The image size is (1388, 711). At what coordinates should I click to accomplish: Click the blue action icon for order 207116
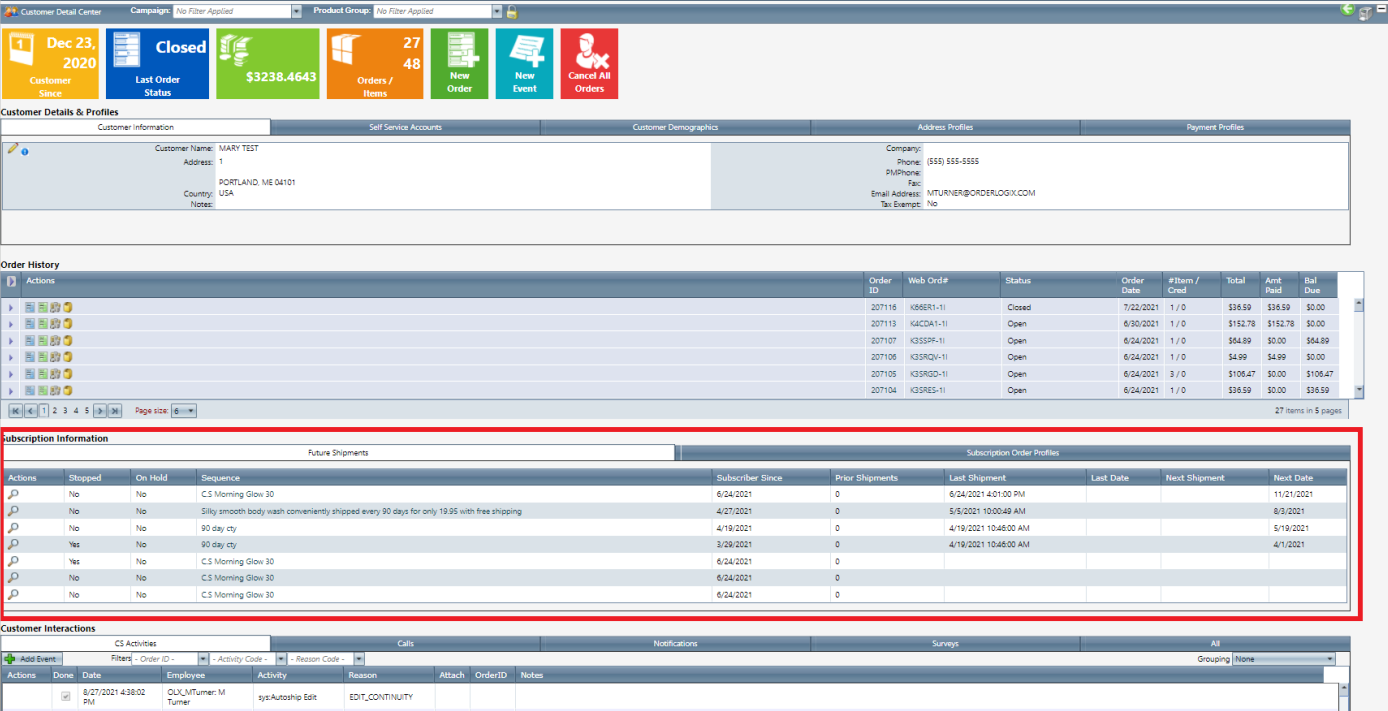pyautogui.click(x=31, y=307)
